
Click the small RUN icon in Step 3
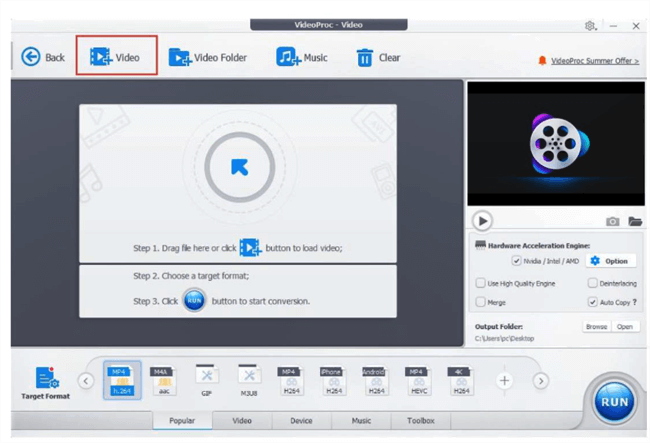coord(194,300)
